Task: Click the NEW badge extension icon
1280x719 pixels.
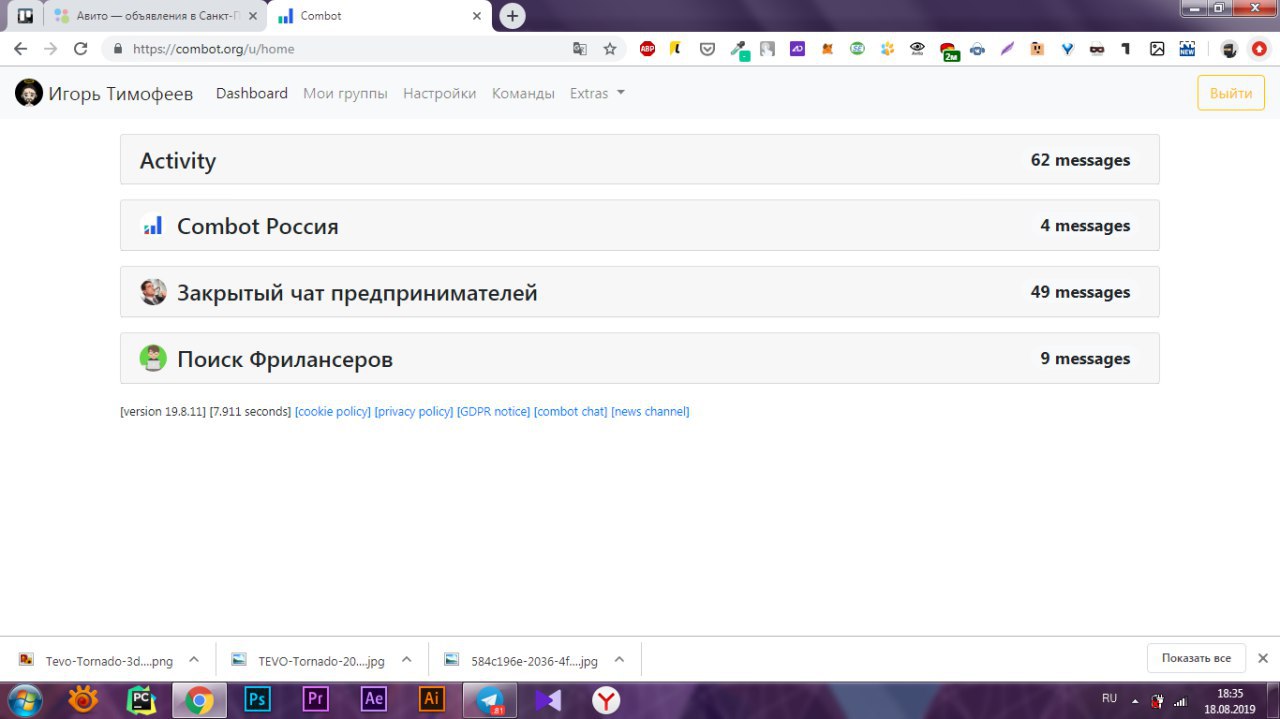Action: click(x=1187, y=48)
